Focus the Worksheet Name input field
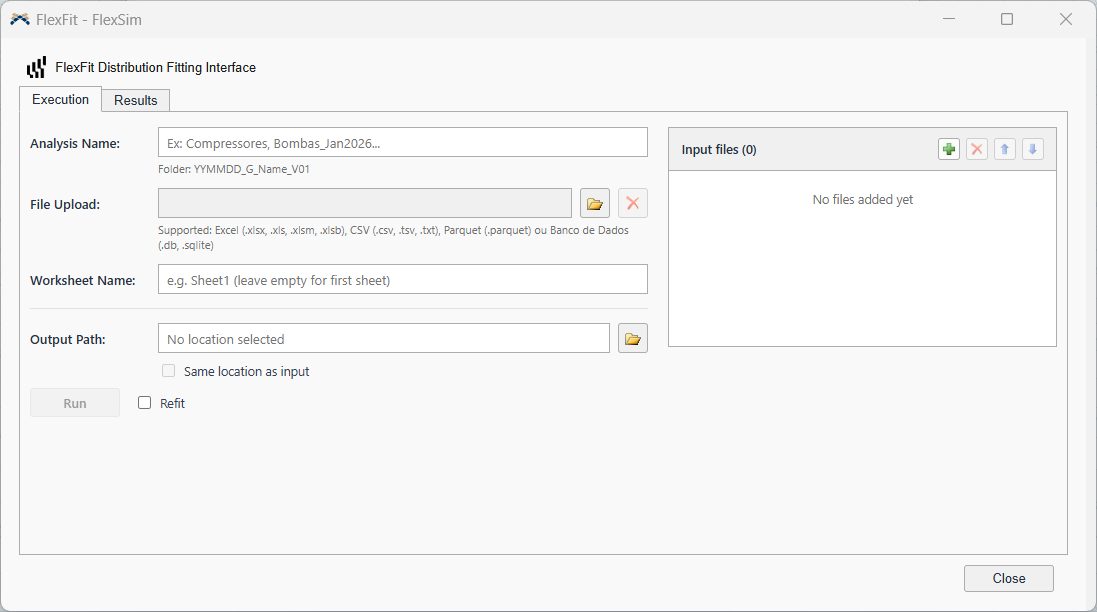Screen dimensions: 1097x612 [403, 279]
